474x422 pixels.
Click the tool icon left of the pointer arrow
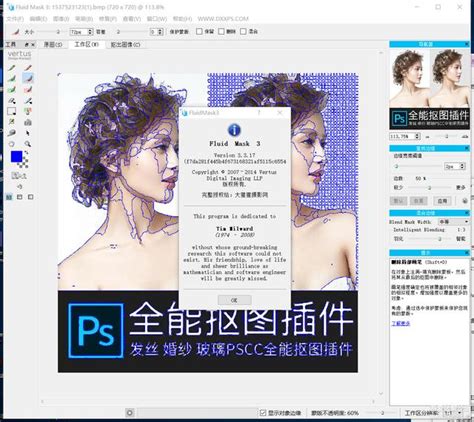click(12, 133)
